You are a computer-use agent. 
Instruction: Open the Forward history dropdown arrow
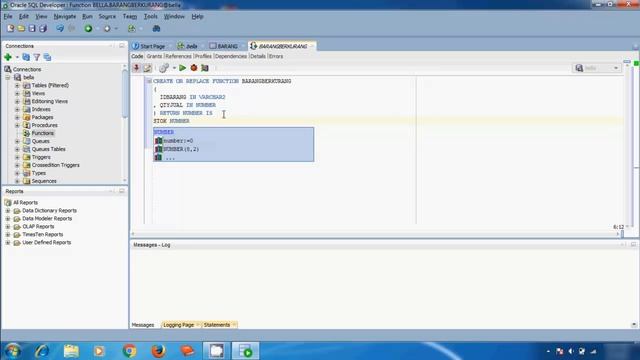coord(116,29)
